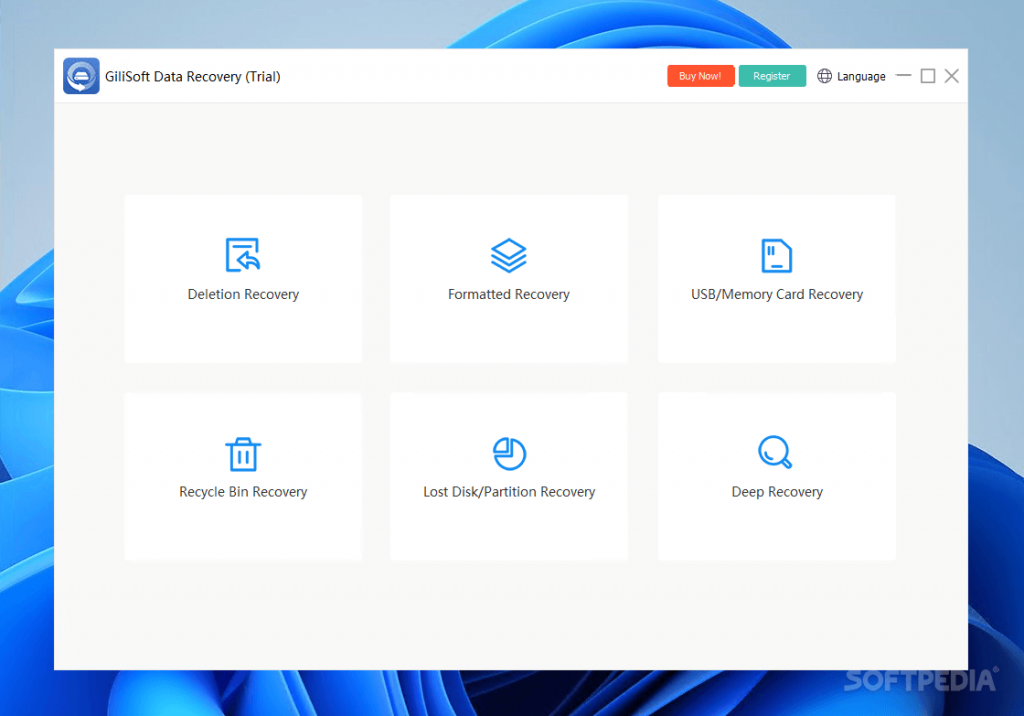Image resolution: width=1024 pixels, height=716 pixels.
Task: Click the Deep Recovery label text
Action: click(777, 491)
